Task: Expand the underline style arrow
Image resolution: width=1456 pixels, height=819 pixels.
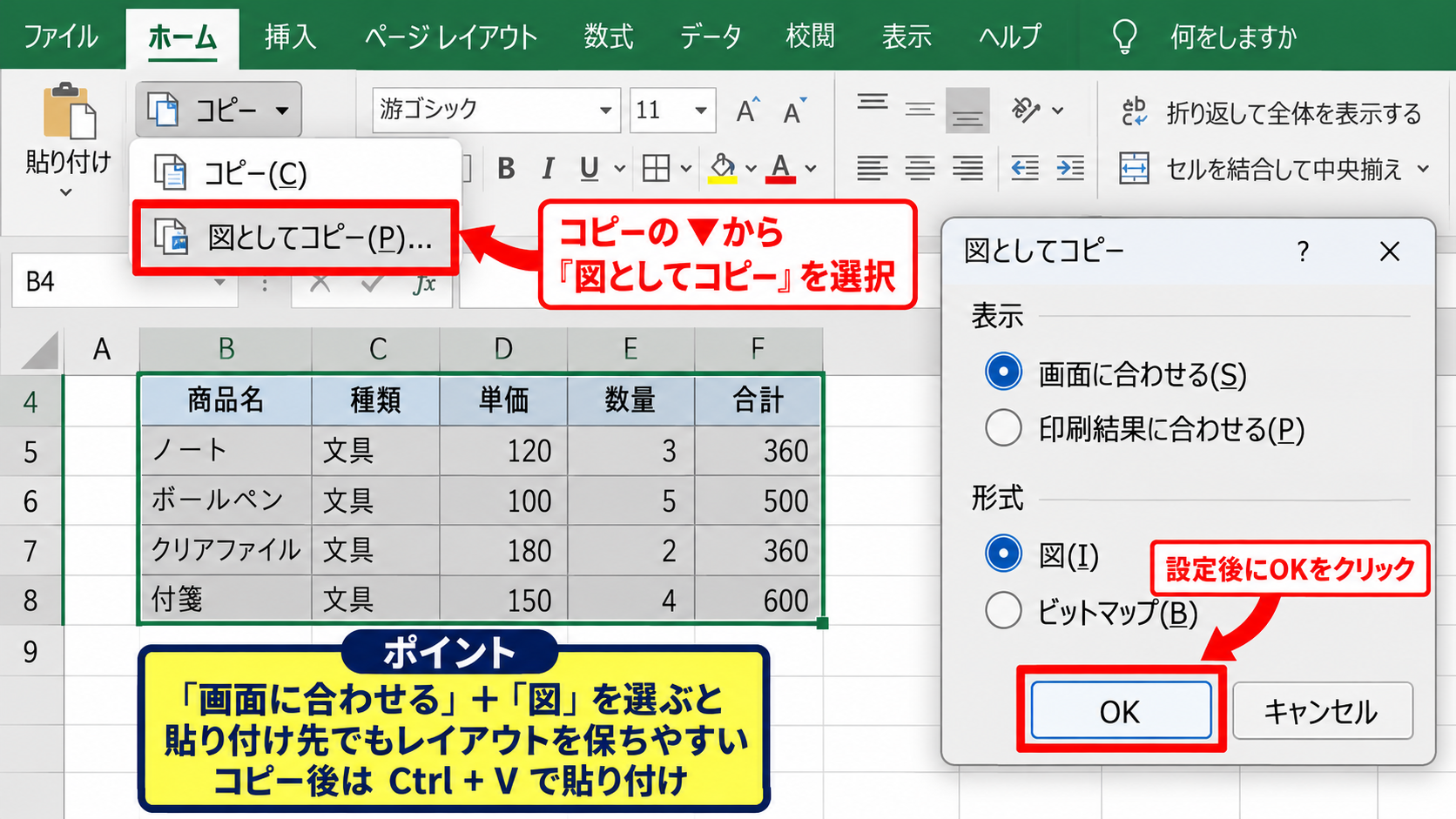Action: 620,169
